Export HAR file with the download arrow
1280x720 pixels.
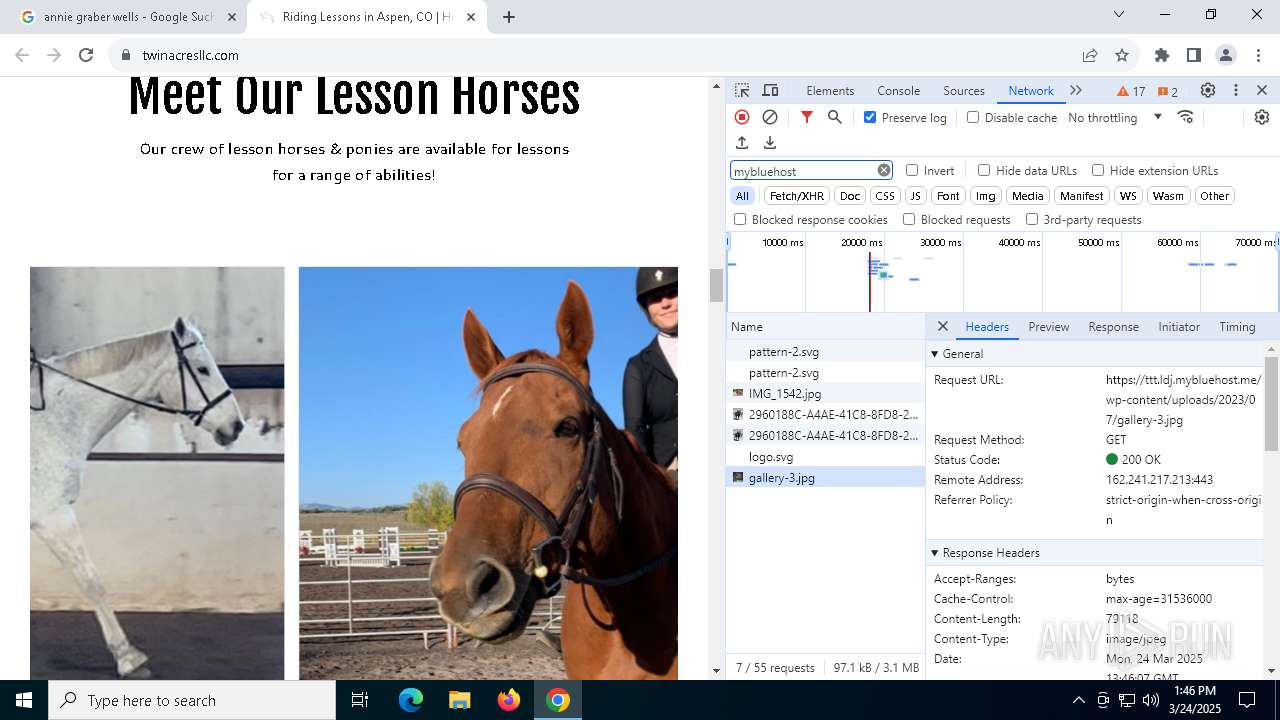coord(770,143)
